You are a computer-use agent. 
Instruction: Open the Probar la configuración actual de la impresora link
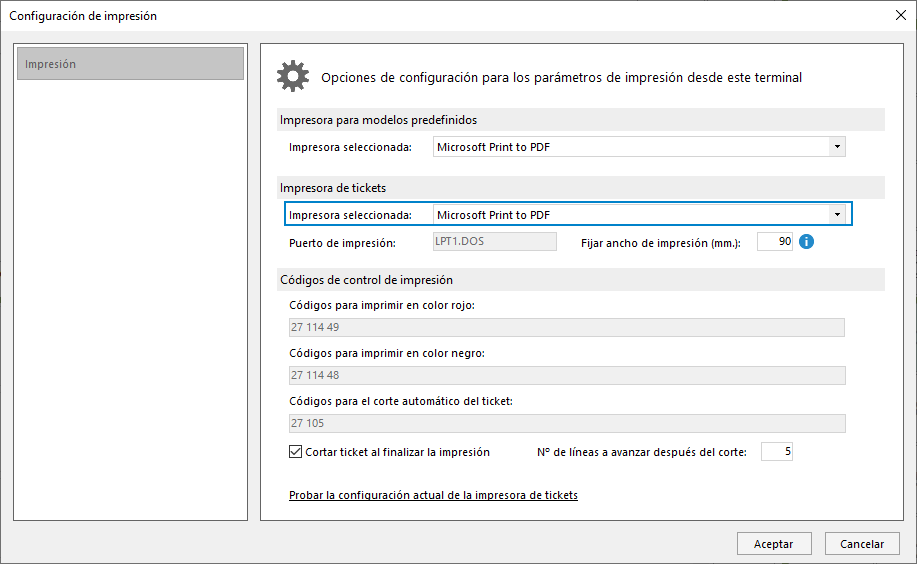[x=433, y=495]
